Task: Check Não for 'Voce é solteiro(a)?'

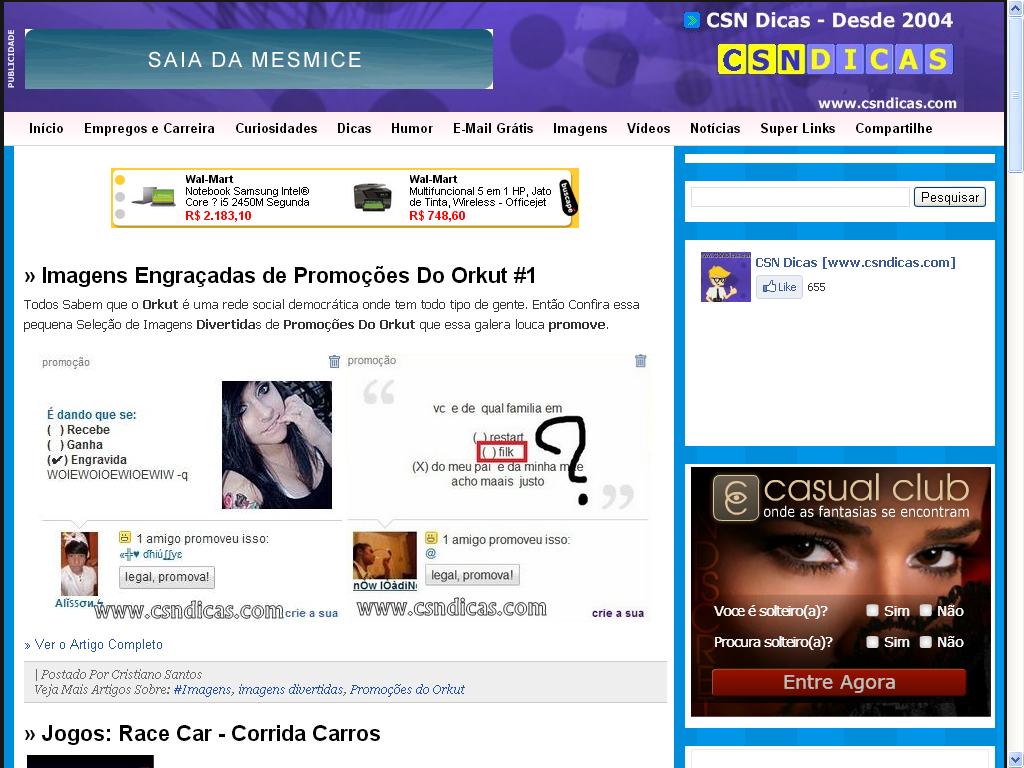Action: 925,611
